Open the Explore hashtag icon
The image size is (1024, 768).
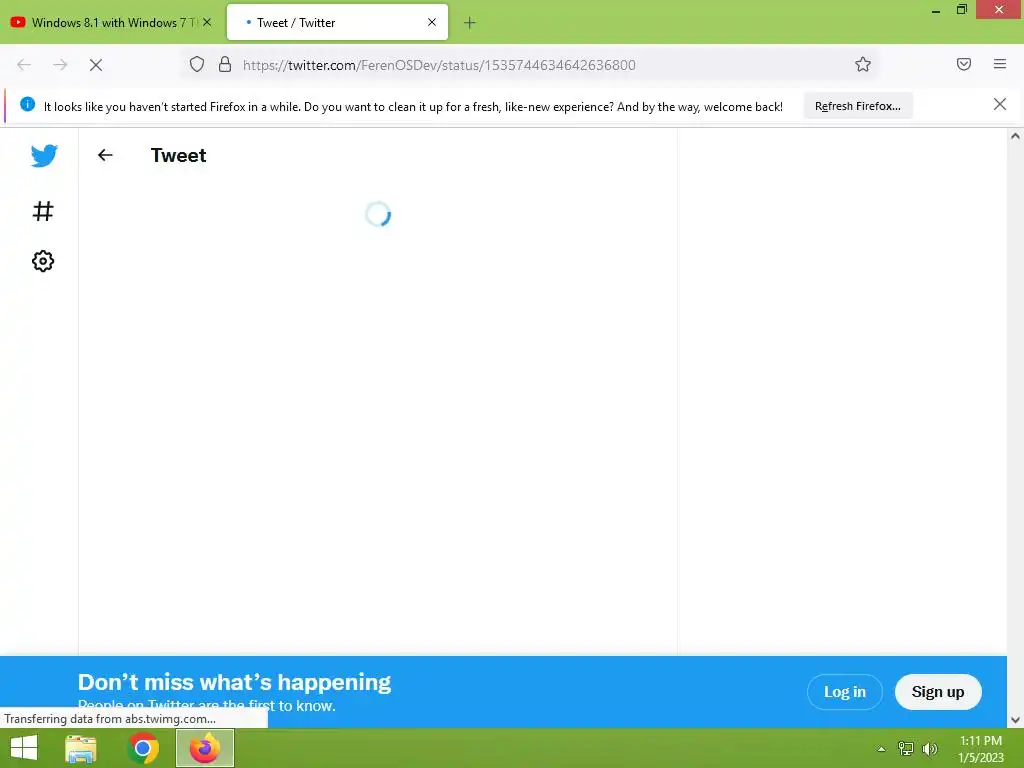(43, 211)
